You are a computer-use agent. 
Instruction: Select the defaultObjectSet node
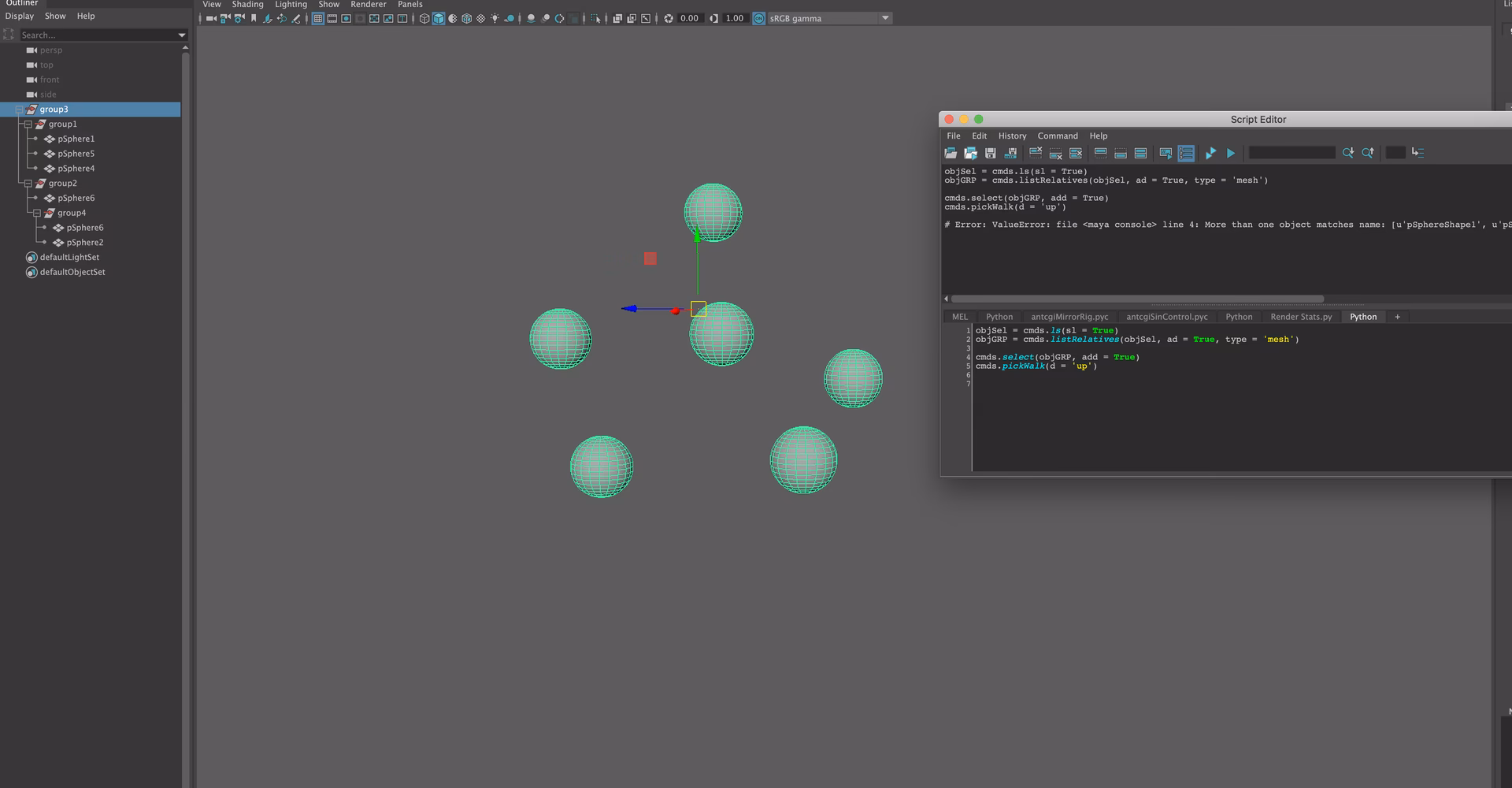(72, 273)
